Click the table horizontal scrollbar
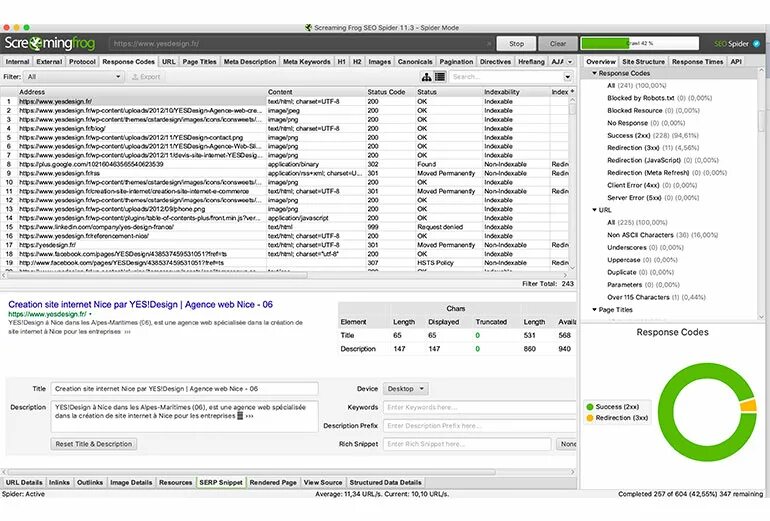The height and width of the screenshot is (521, 770). 157,275
